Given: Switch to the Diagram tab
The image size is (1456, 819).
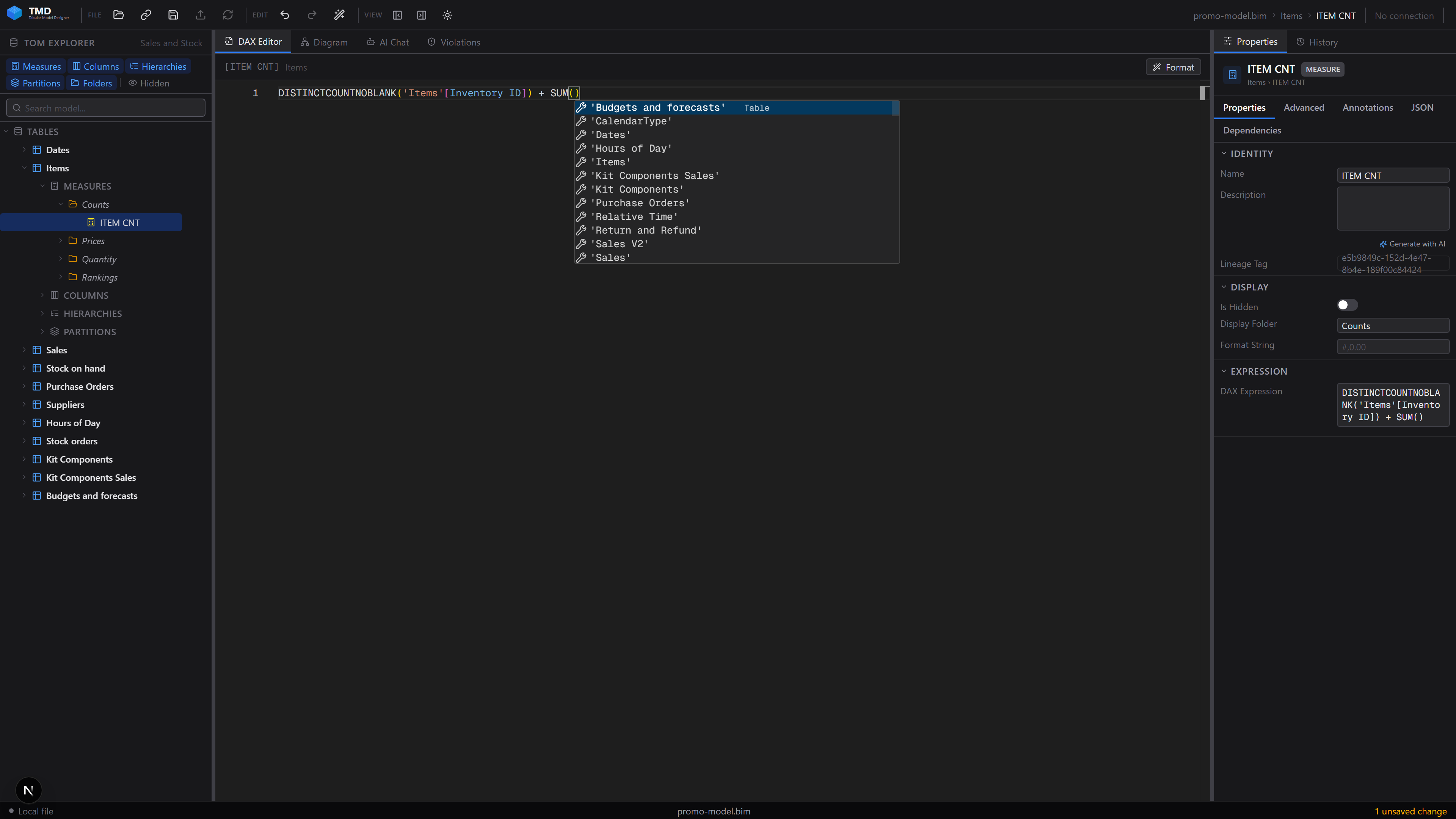Looking at the screenshot, I should point(324,42).
